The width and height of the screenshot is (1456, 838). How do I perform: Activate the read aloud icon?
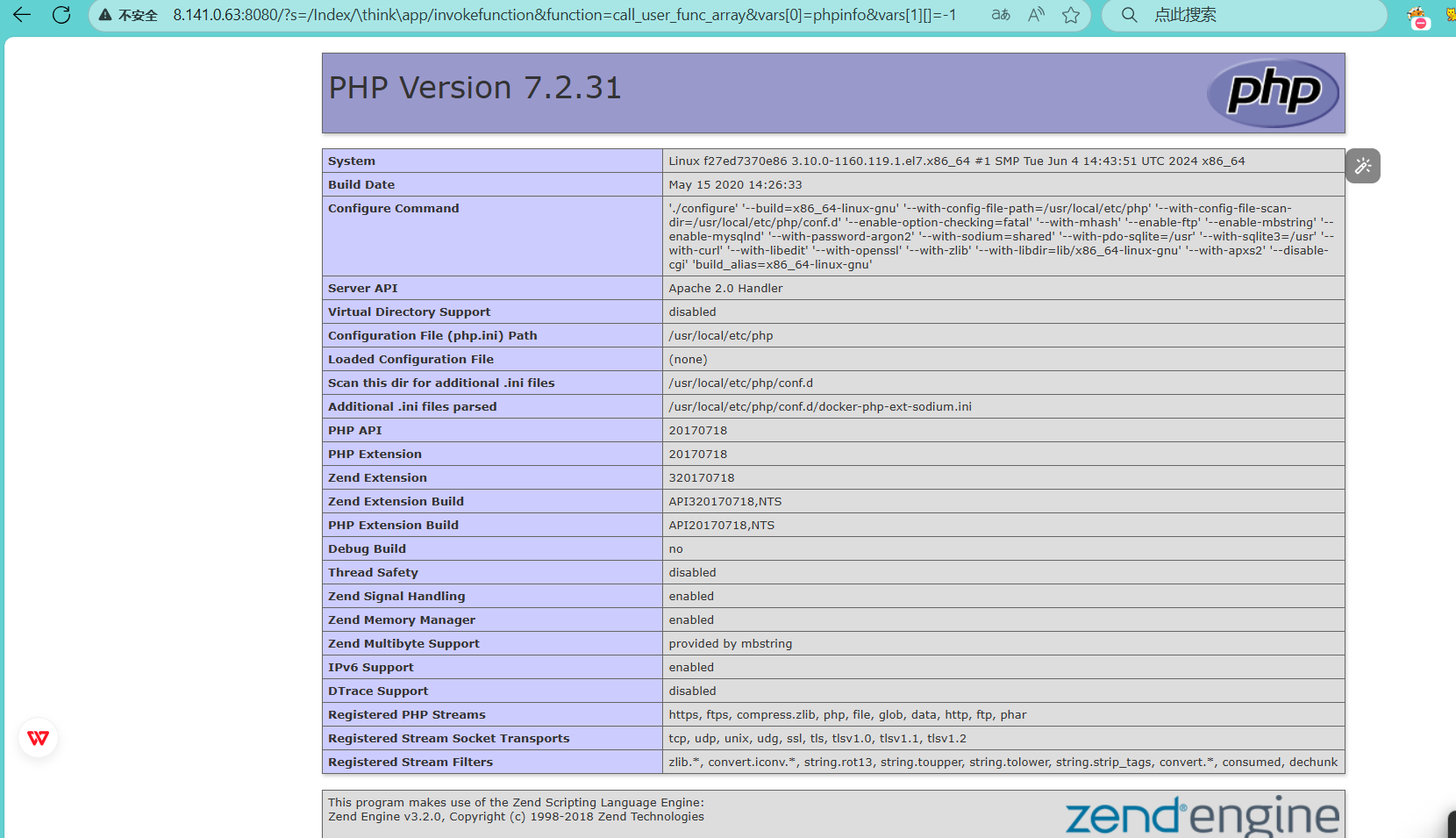[x=1037, y=15]
